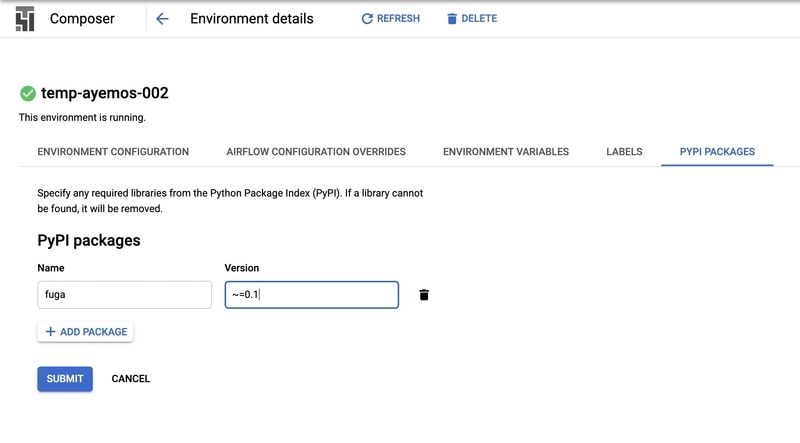Click the Composer product title
Image resolution: width=800 pixels, height=443 pixels.
(82, 18)
